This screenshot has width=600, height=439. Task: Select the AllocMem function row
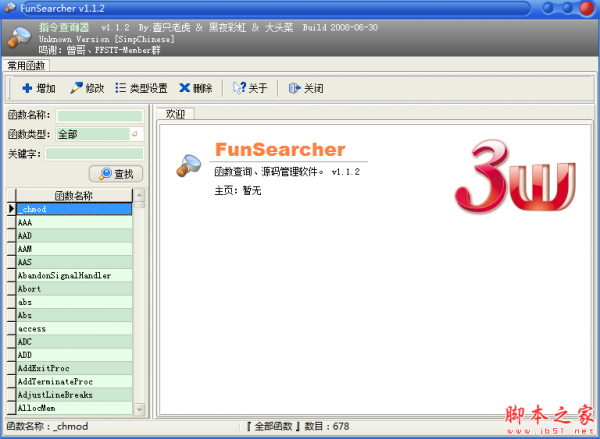pyautogui.click(x=74, y=408)
